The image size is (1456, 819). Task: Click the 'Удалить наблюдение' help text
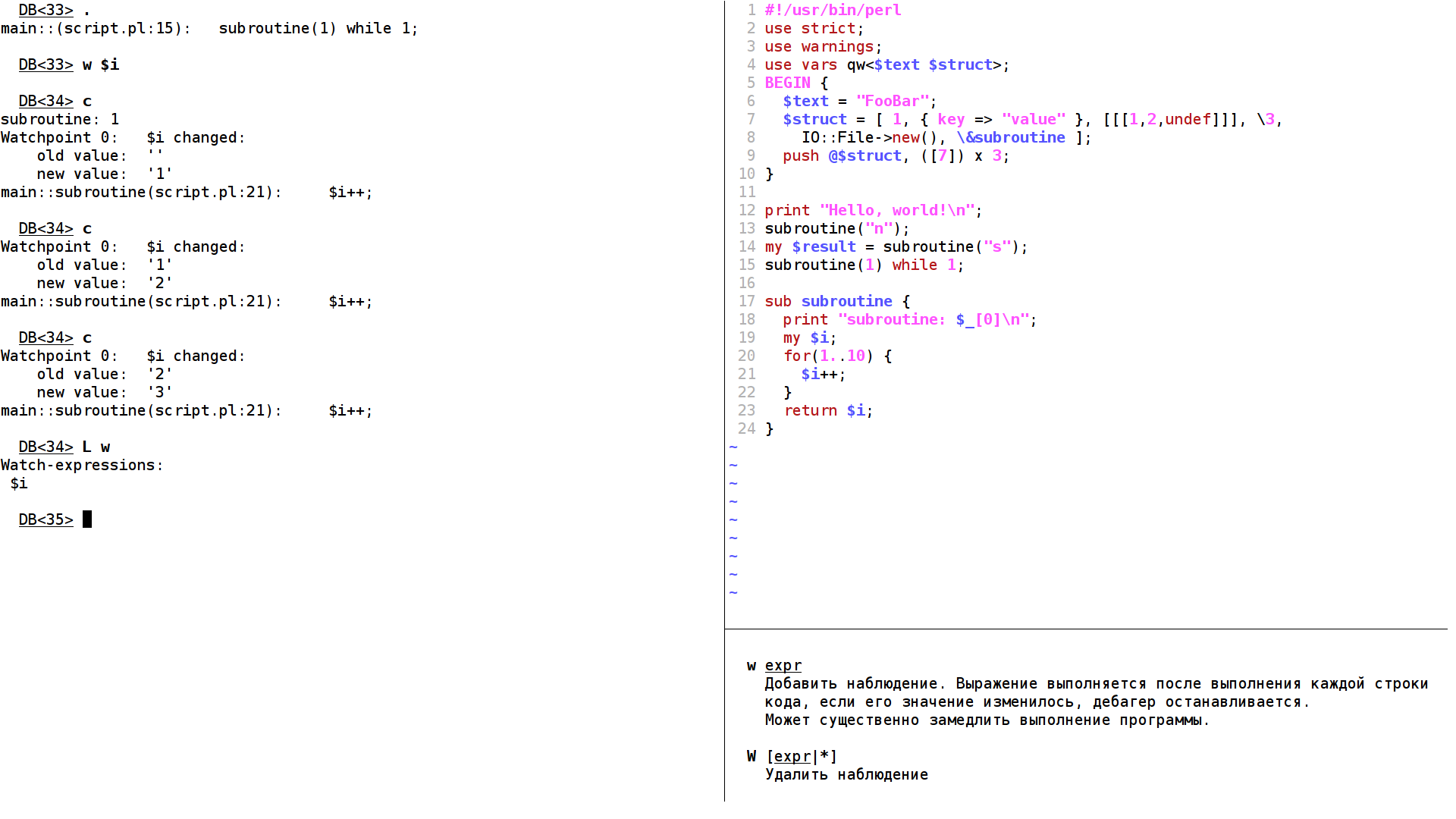click(x=847, y=774)
